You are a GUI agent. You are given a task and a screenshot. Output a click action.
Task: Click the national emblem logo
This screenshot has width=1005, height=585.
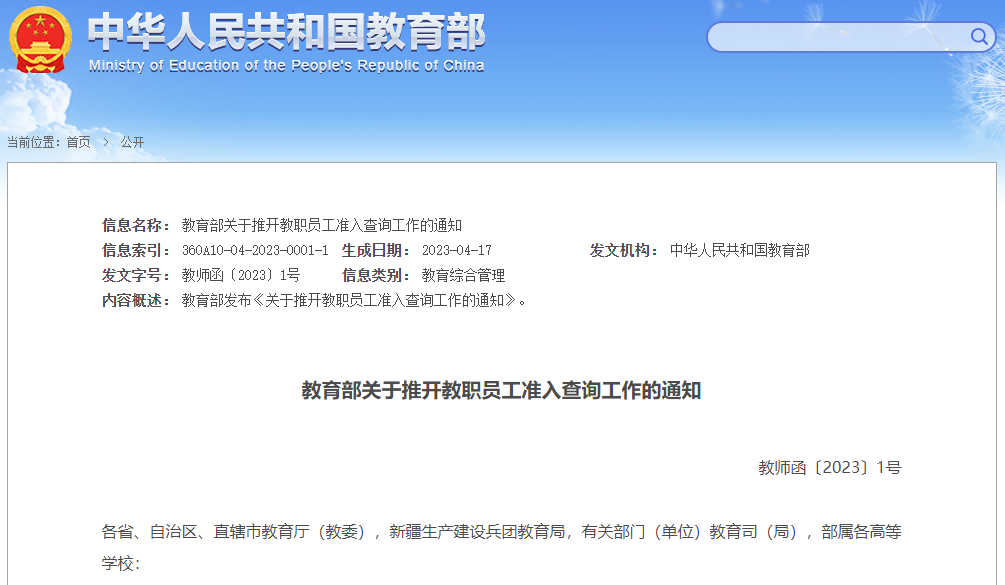pos(40,40)
